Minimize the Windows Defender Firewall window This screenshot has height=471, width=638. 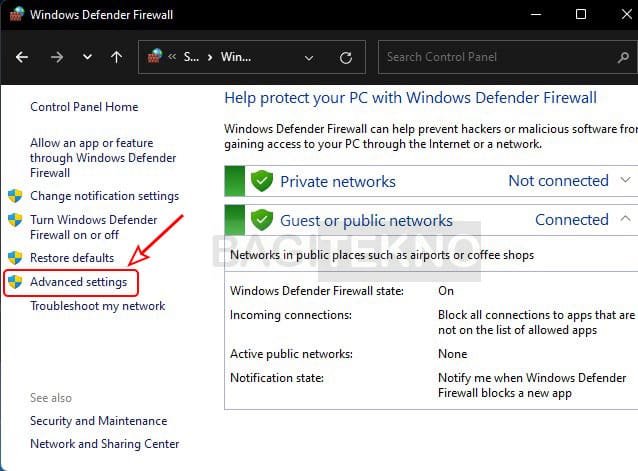tap(536, 14)
